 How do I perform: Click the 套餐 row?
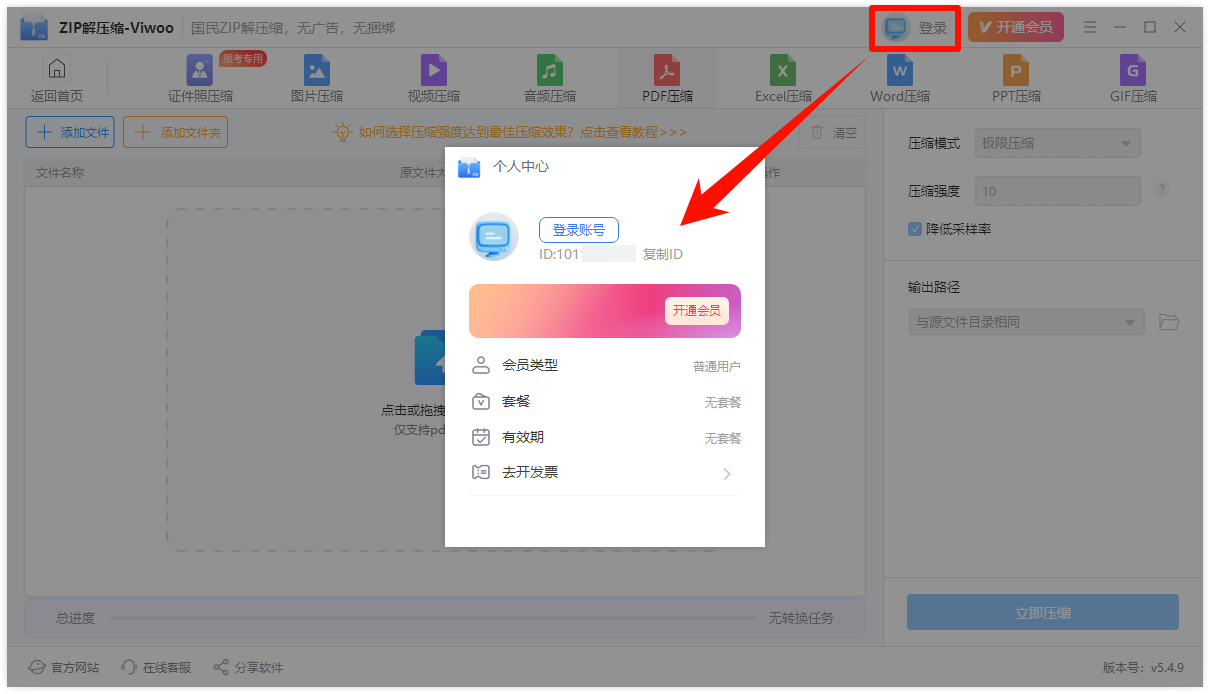(605, 402)
